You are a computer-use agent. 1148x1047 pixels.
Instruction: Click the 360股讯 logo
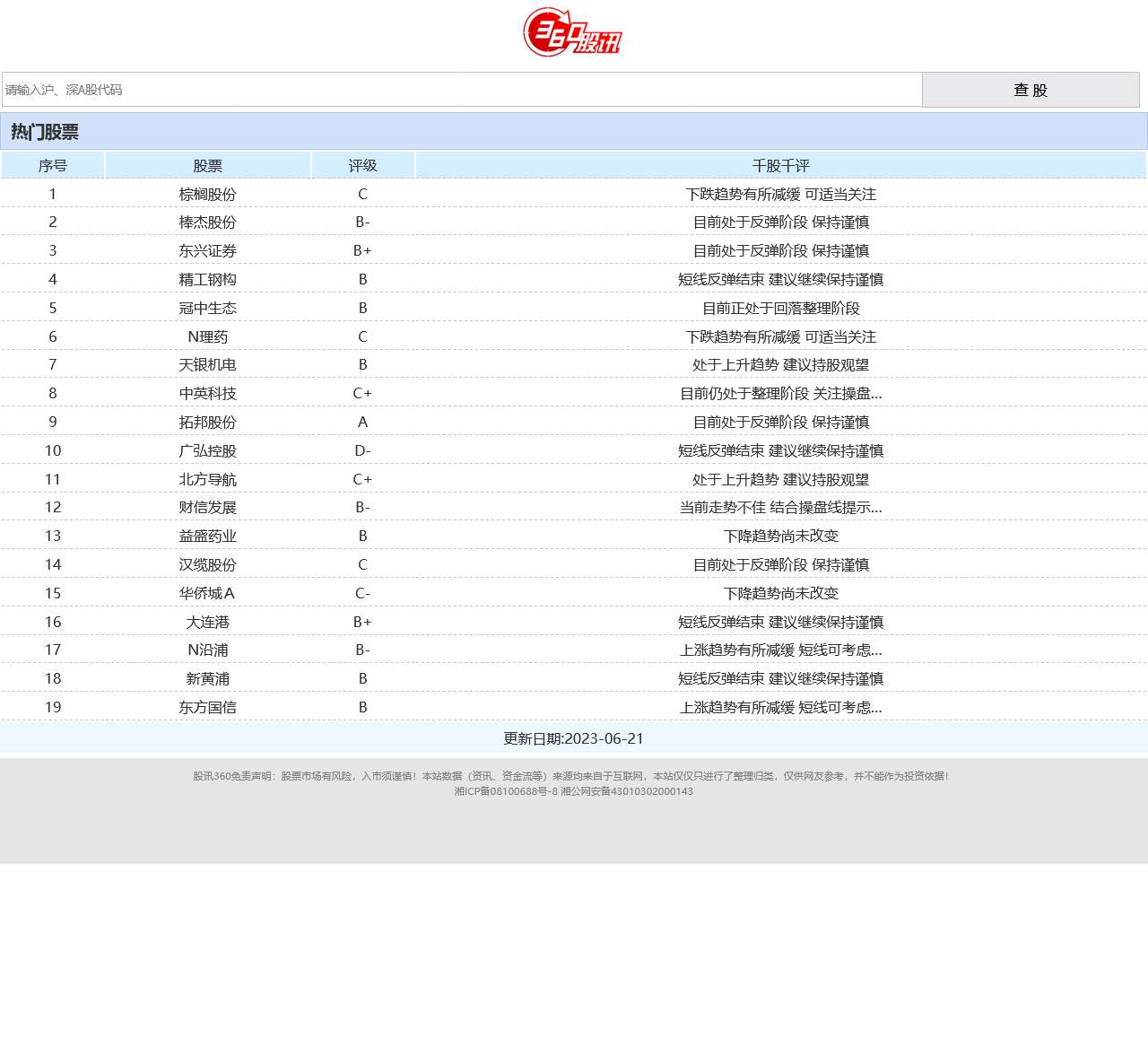tap(573, 32)
